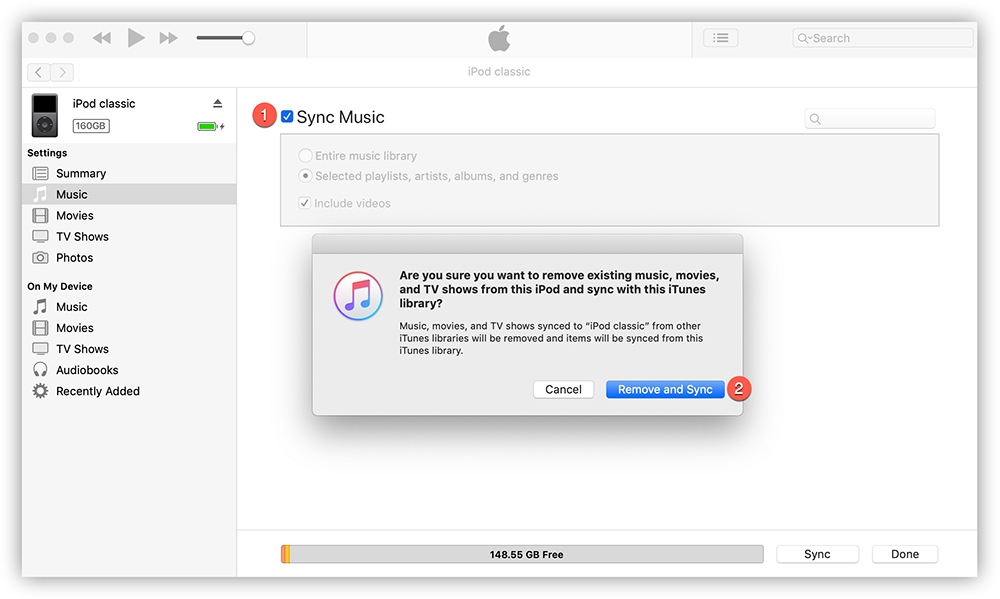Image resolution: width=1000 pixels, height=599 pixels.
Task: Select Photos in Settings sidebar
Action: (74, 258)
